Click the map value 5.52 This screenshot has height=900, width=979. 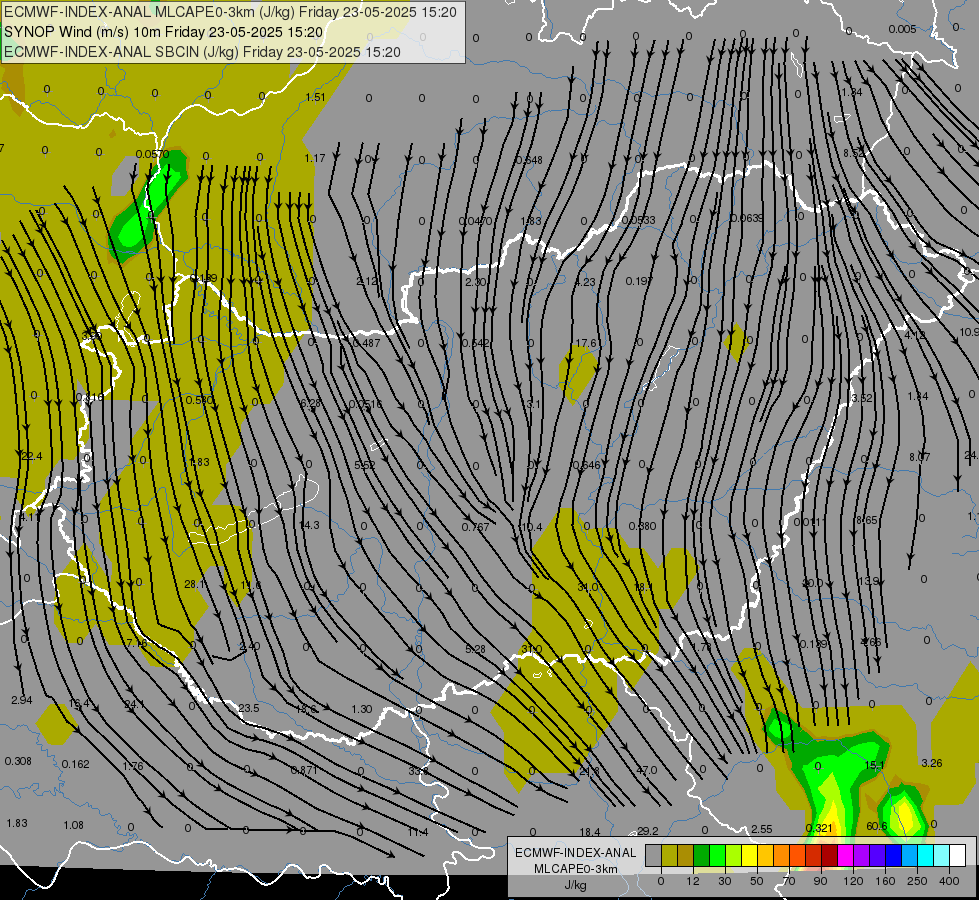click(365, 465)
